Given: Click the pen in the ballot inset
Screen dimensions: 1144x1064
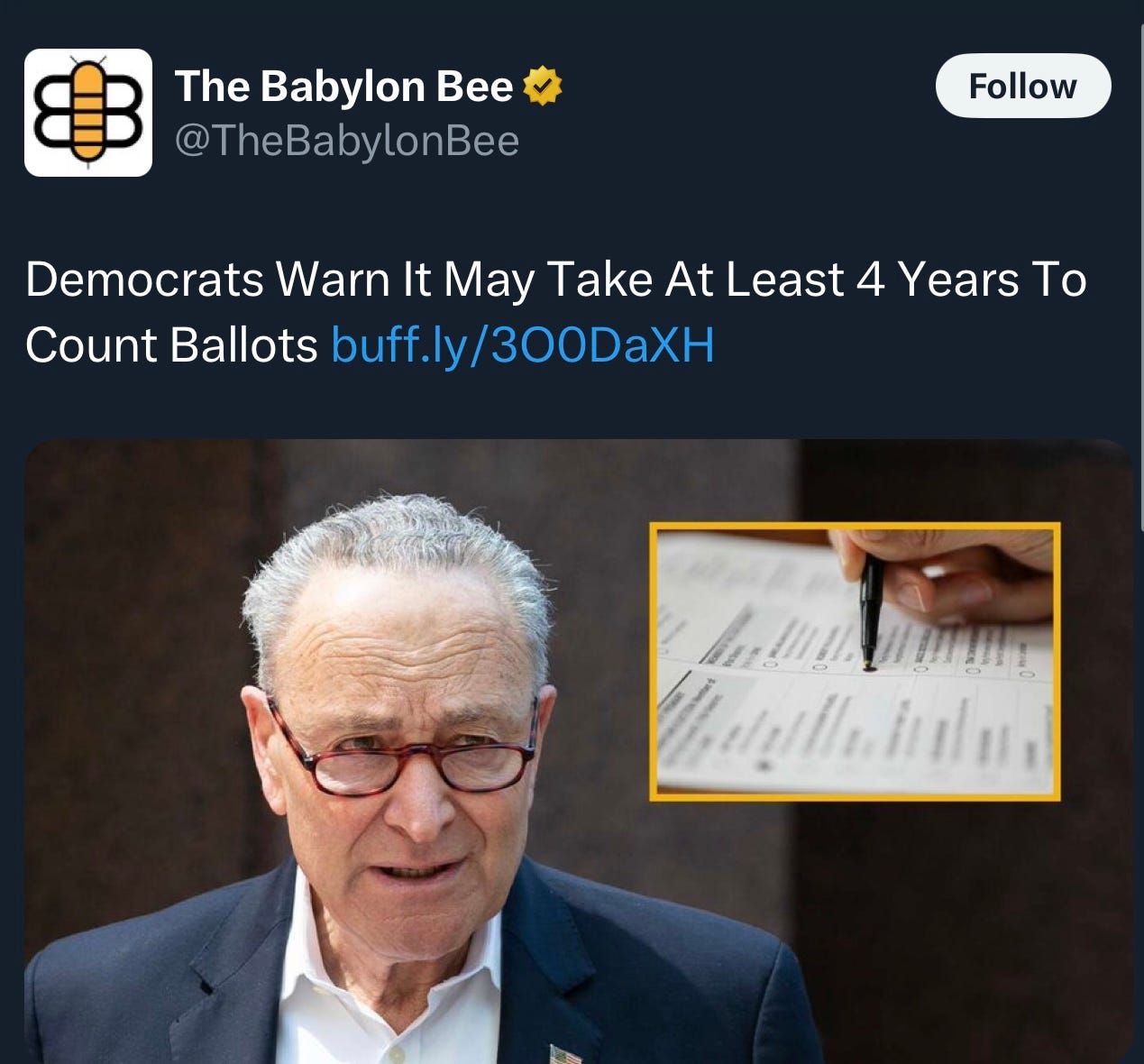Looking at the screenshot, I should pos(870,611).
